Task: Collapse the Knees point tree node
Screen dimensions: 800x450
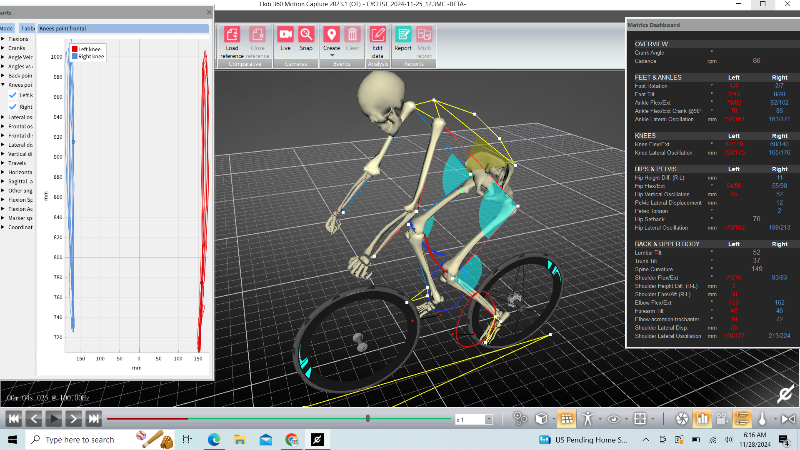Action: pyautogui.click(x=4, y=84)
